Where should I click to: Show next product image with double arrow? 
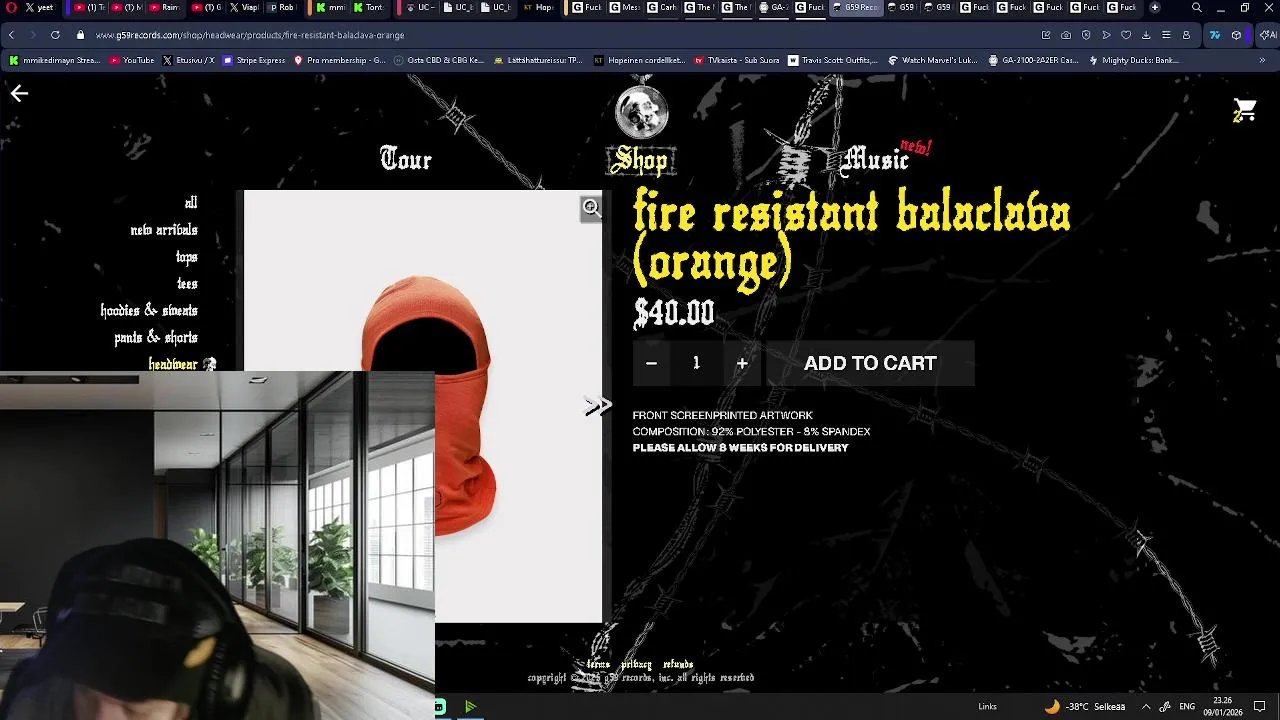pyautogui.click(x=598, y=406)
